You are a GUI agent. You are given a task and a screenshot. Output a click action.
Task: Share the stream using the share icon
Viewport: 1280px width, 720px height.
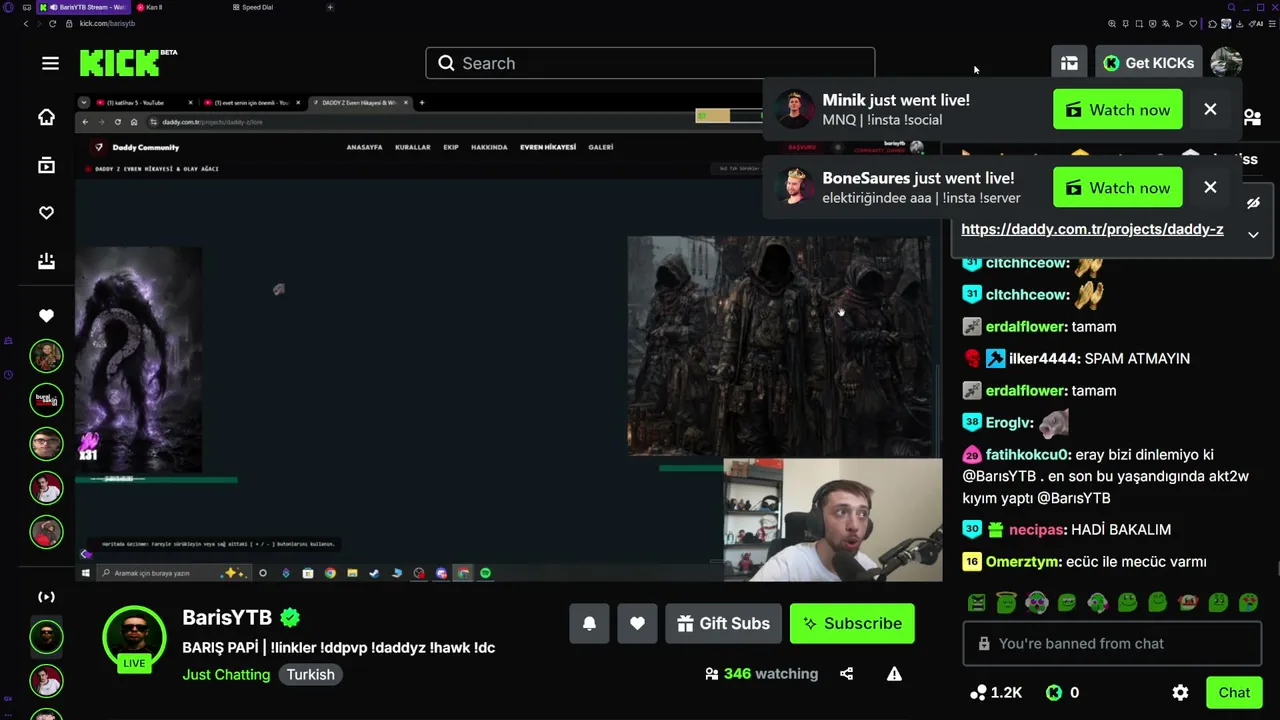click(x=847, y=674)
